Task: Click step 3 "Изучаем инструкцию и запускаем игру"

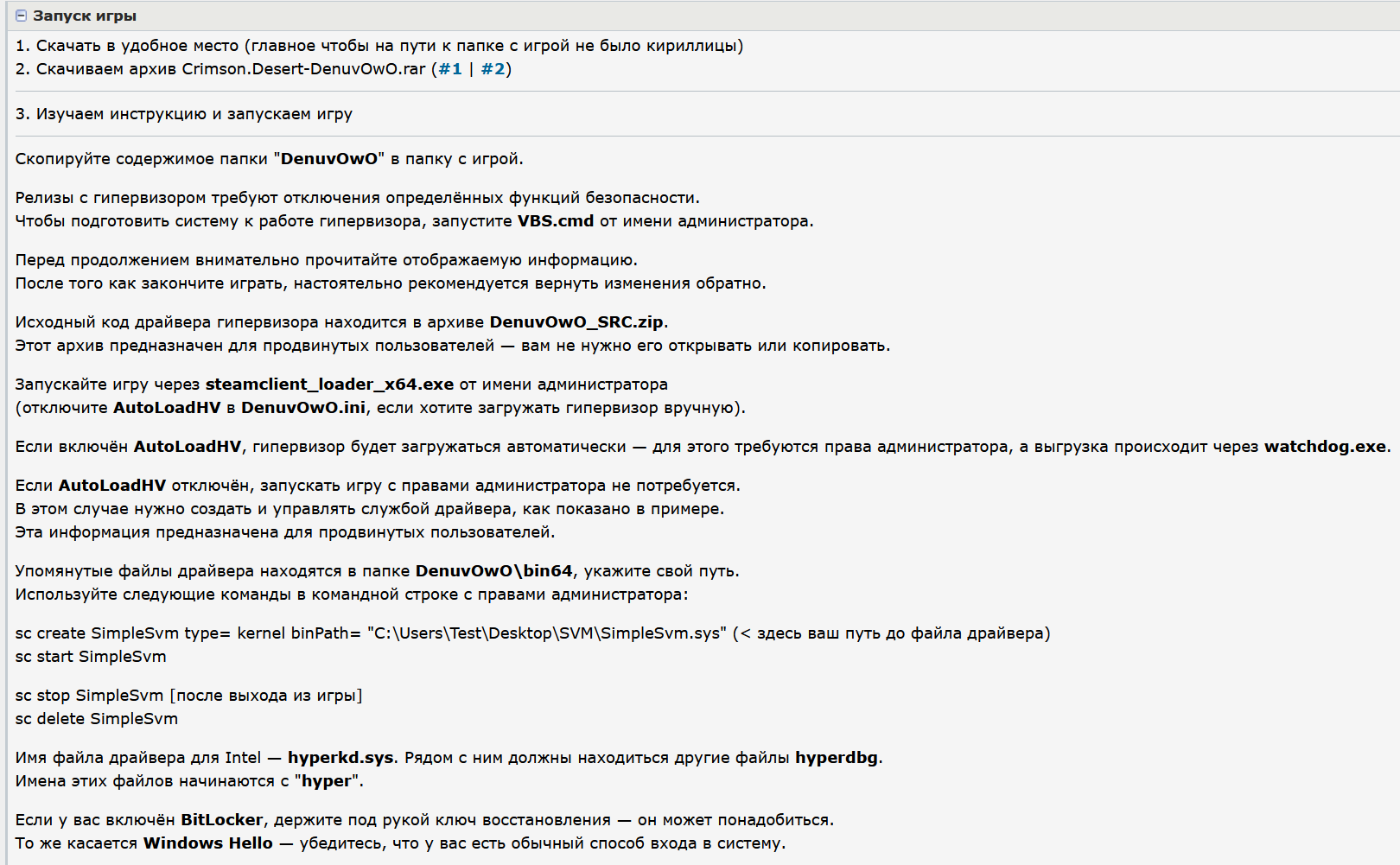Action: pos(184,114)
